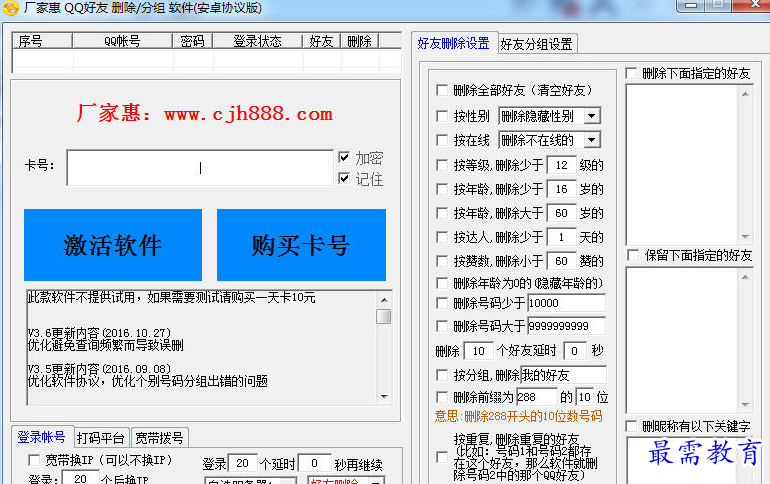Click the update log scroll-up arrow
The height and width of the screenshot is (484, 770).
tap(384, 299)
